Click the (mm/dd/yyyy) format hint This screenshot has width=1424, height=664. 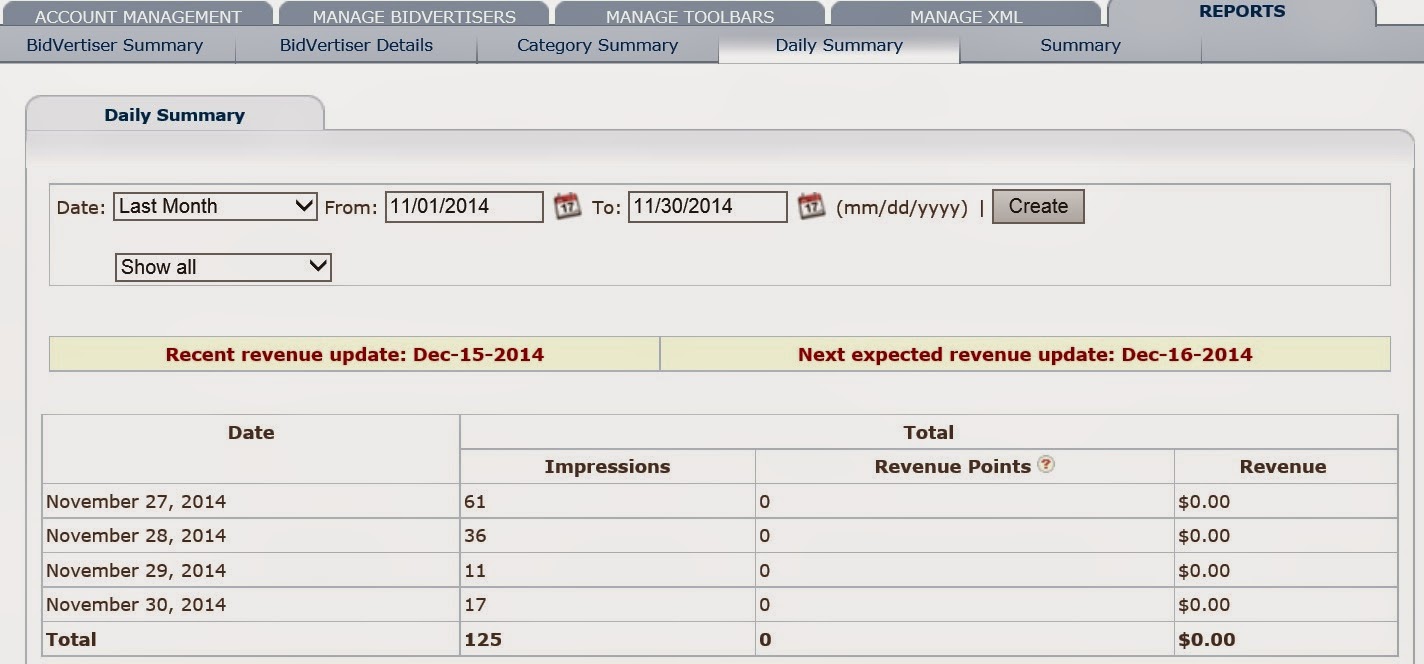pos(902,208)
